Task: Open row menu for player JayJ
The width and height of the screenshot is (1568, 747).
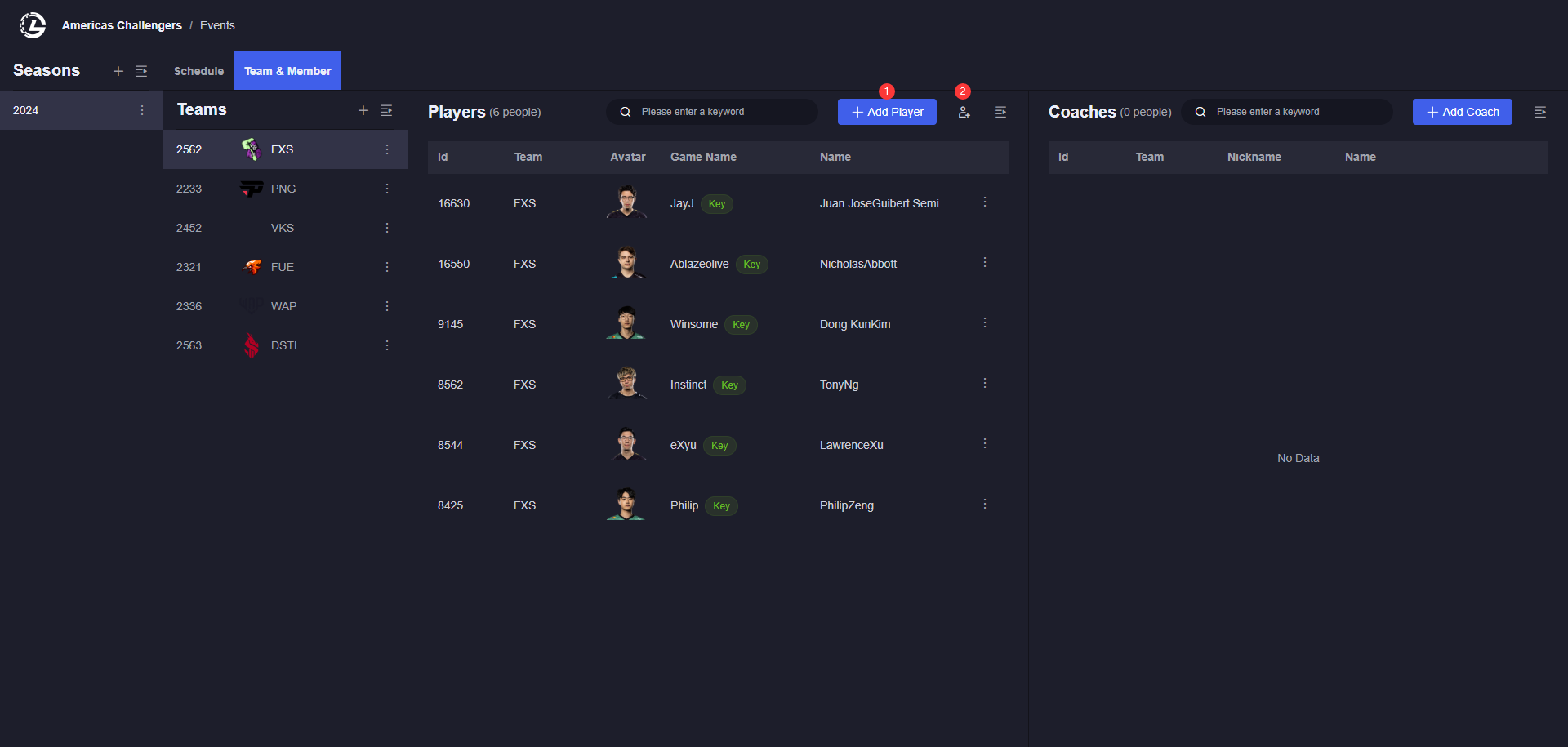Action: (985, 202)
